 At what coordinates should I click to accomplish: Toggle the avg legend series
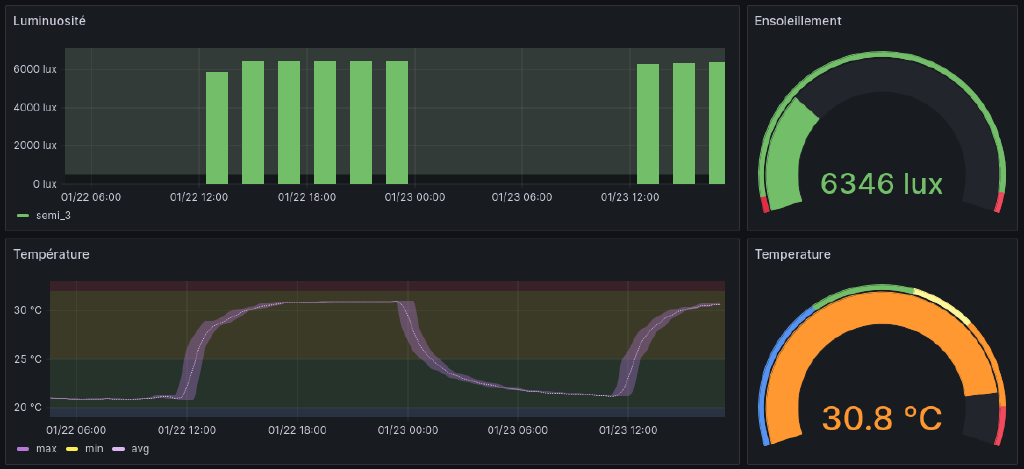coord(141,449)
